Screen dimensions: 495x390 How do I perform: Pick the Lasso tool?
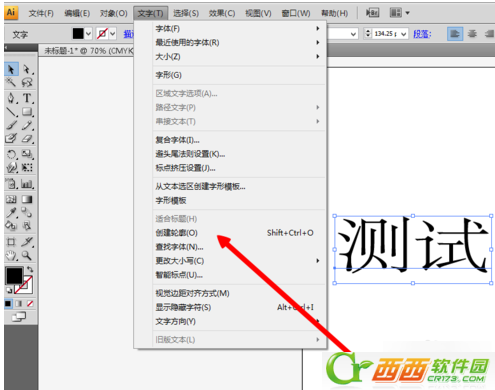pos(27,82)
